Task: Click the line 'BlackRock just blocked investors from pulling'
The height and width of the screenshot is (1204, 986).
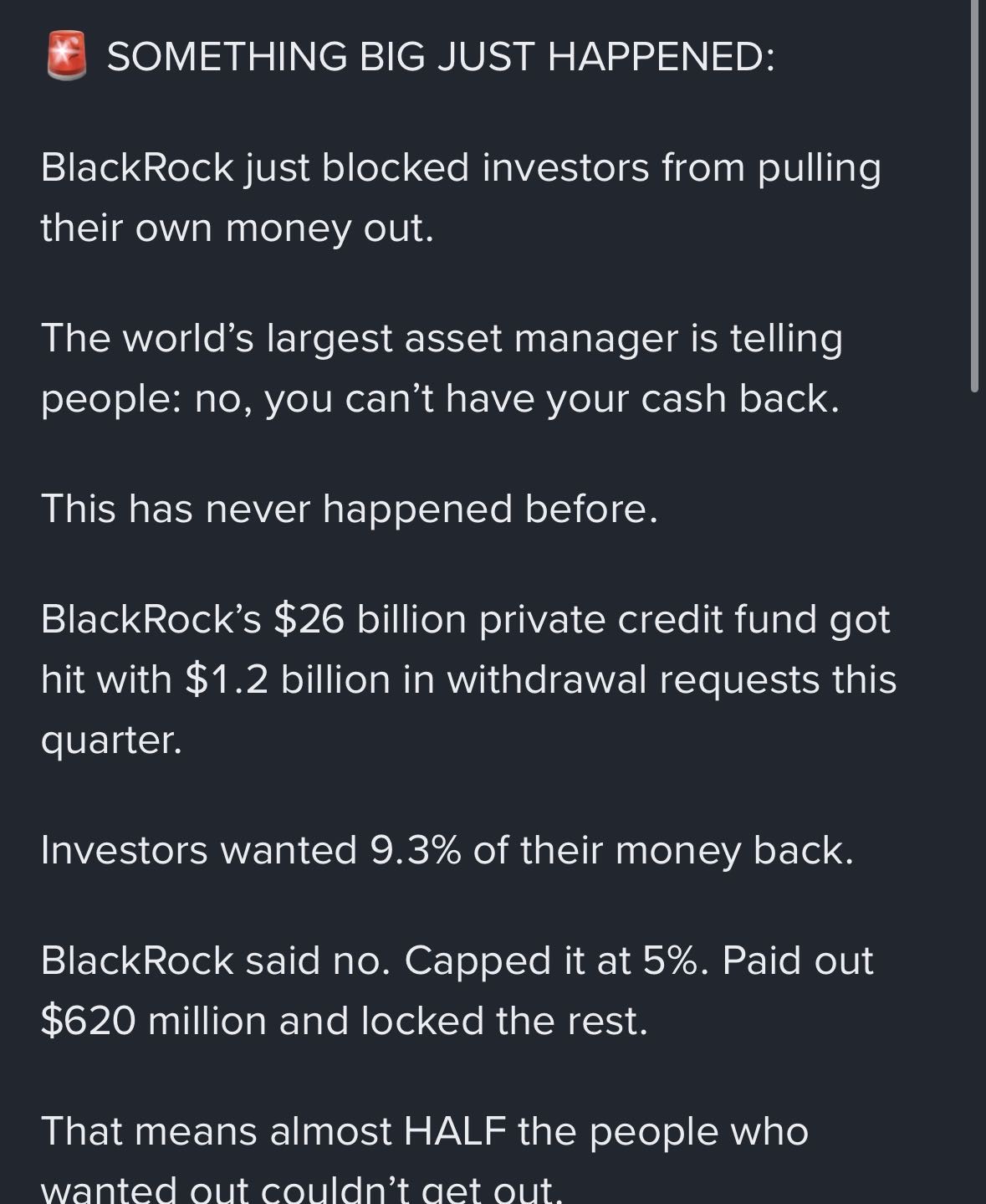Action: click(x=460, y=167)
